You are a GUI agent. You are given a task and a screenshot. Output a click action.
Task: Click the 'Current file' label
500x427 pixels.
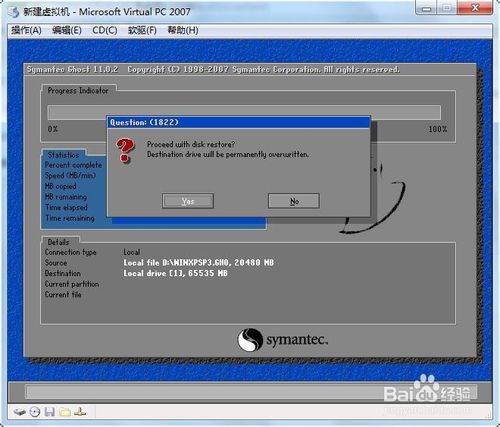pyautogui.click(x=63, y=295)
